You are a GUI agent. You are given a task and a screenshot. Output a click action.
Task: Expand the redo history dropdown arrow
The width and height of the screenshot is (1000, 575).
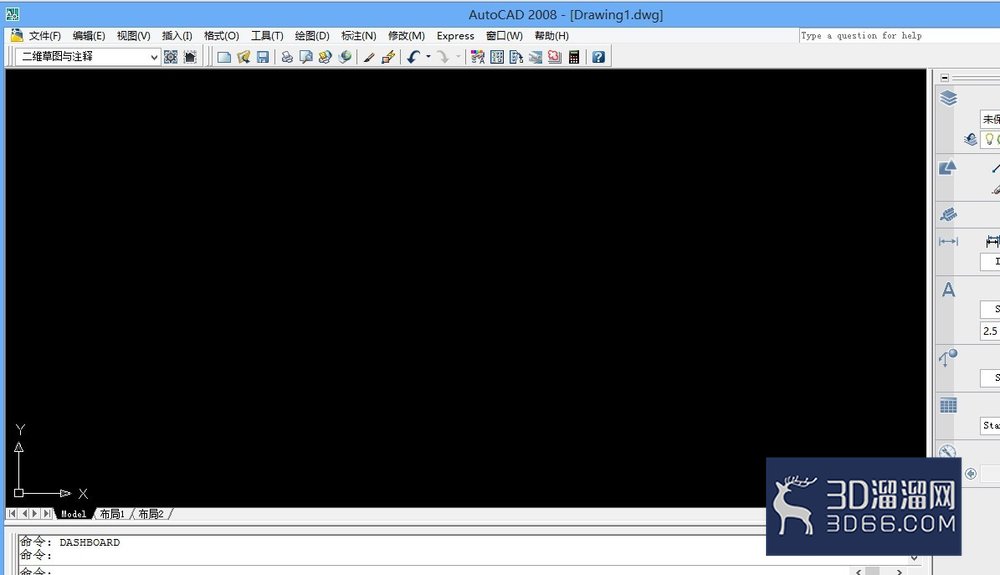(457, 57)
